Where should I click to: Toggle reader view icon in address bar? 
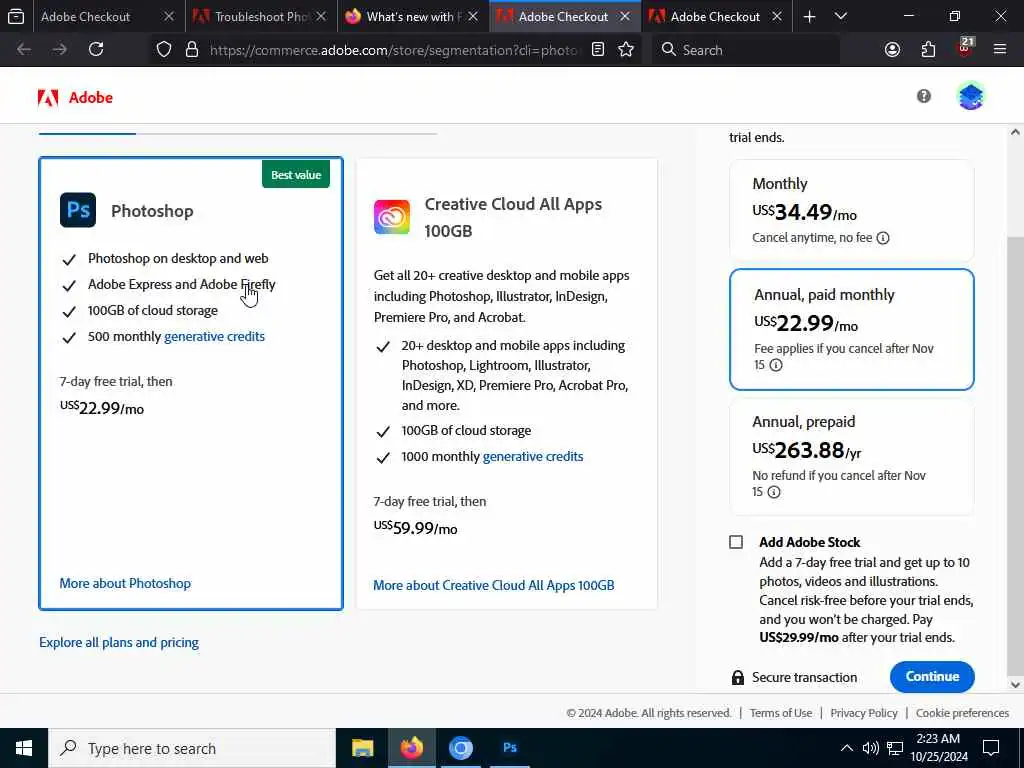[x=598, y=49]
